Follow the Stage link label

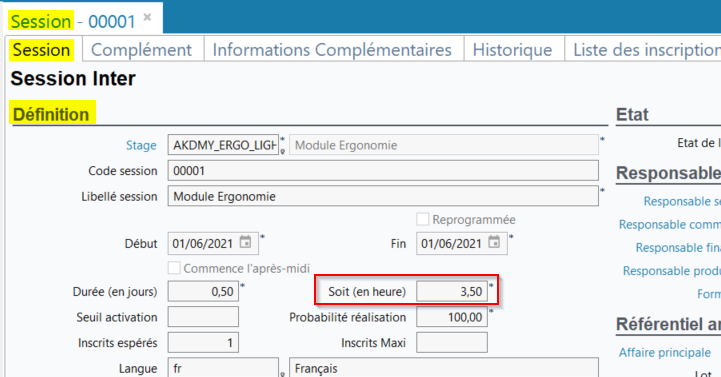141,145
